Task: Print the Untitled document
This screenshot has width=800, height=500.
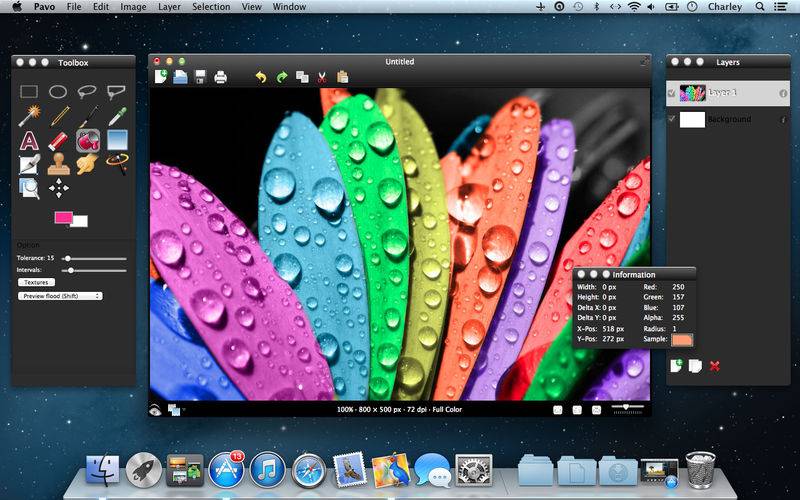Action: pos(220,78)
